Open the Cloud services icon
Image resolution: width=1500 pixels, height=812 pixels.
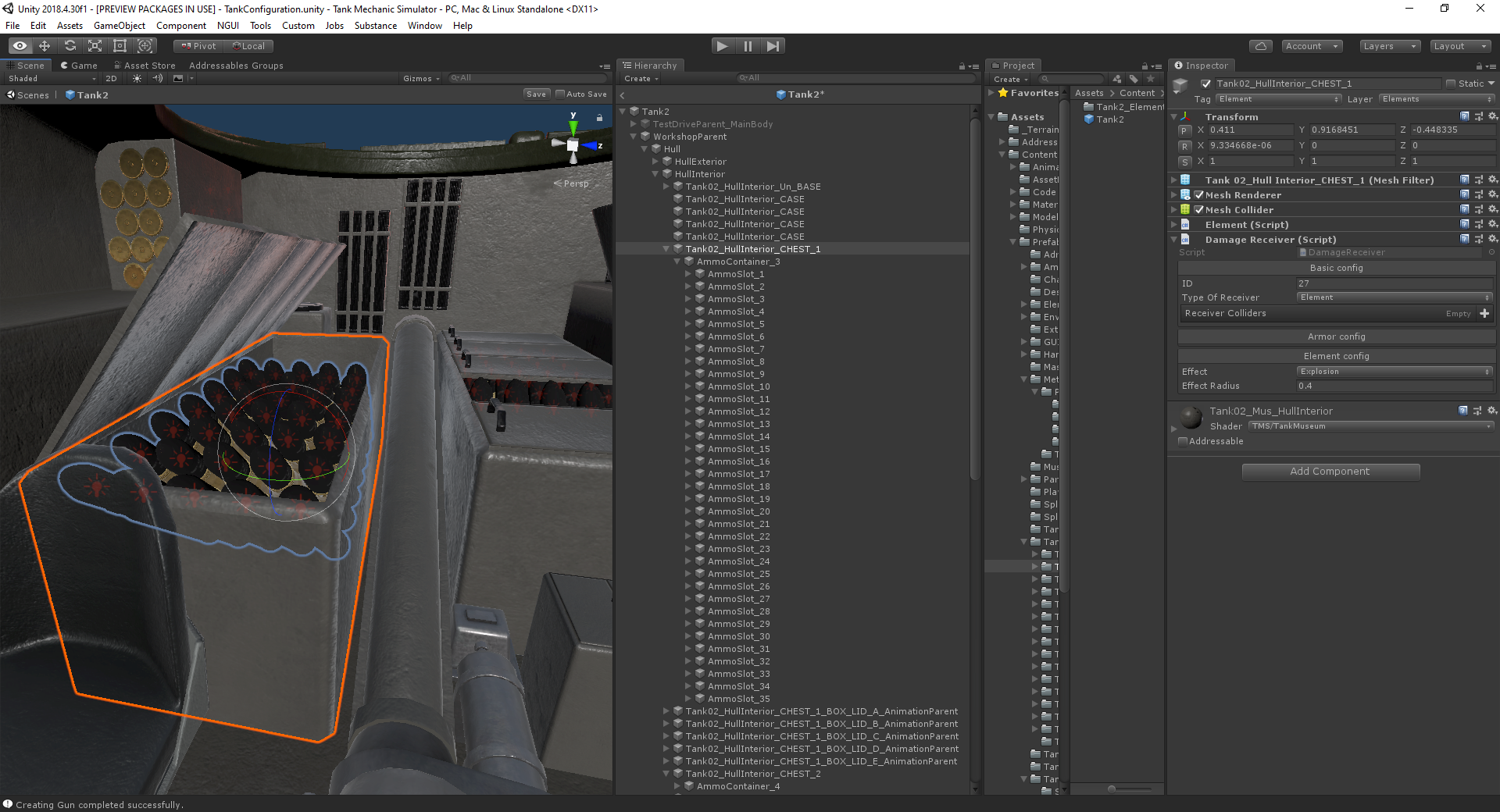click(1260, 46)
